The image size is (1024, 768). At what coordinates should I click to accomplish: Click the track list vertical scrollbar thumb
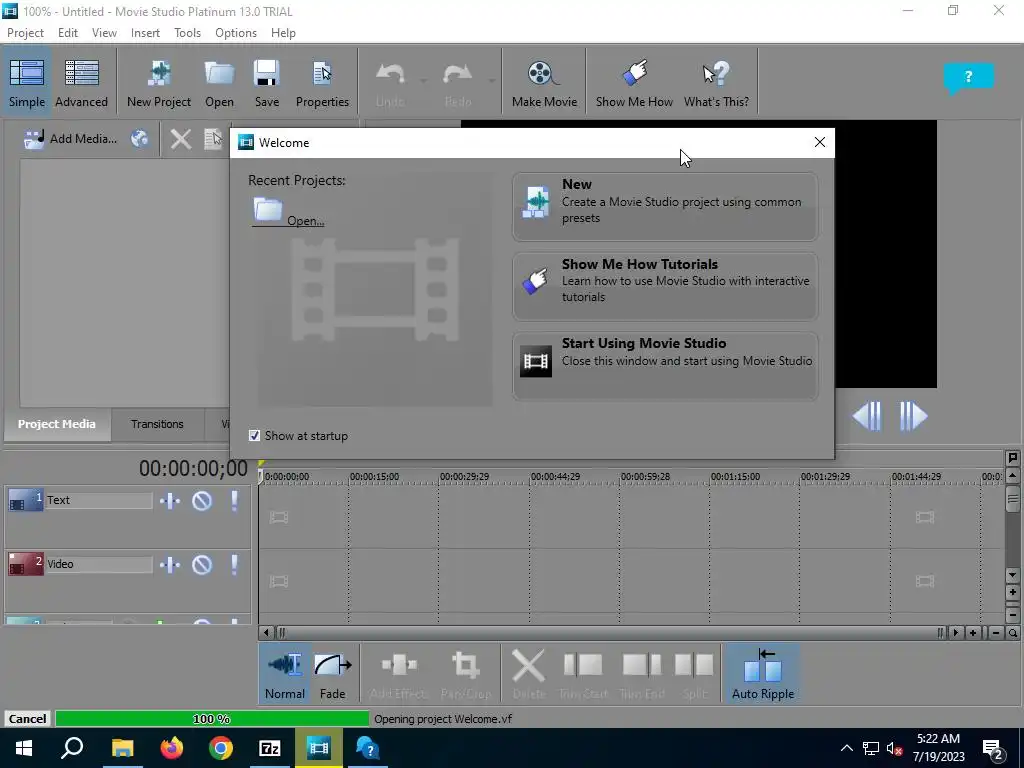point(1012,499)
